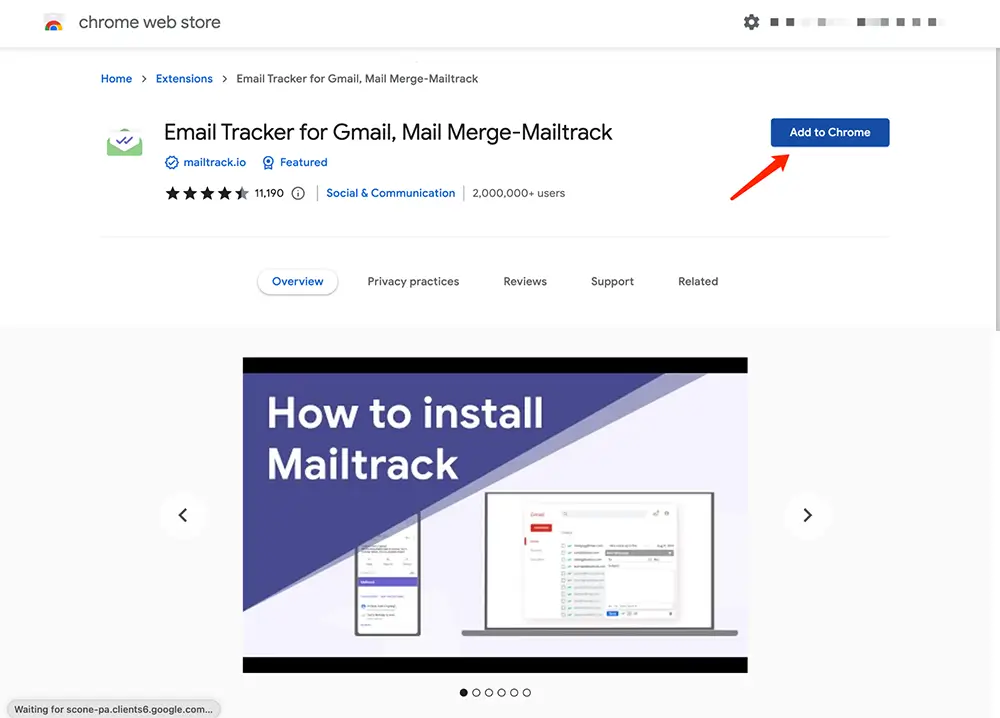Click the Mailtrack envelope extension icon
Viewport: 1000px width, 718px height.
(x=124, y=142)
